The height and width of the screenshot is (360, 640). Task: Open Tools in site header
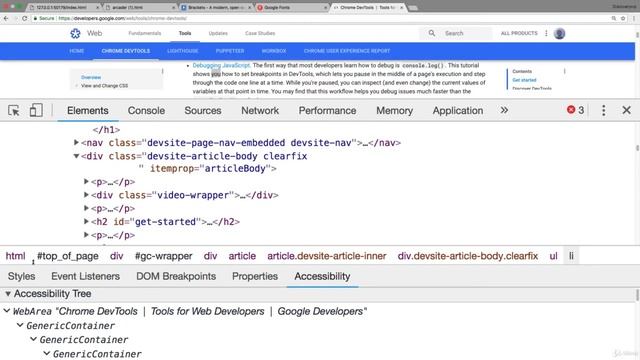[x=185, y=33]
